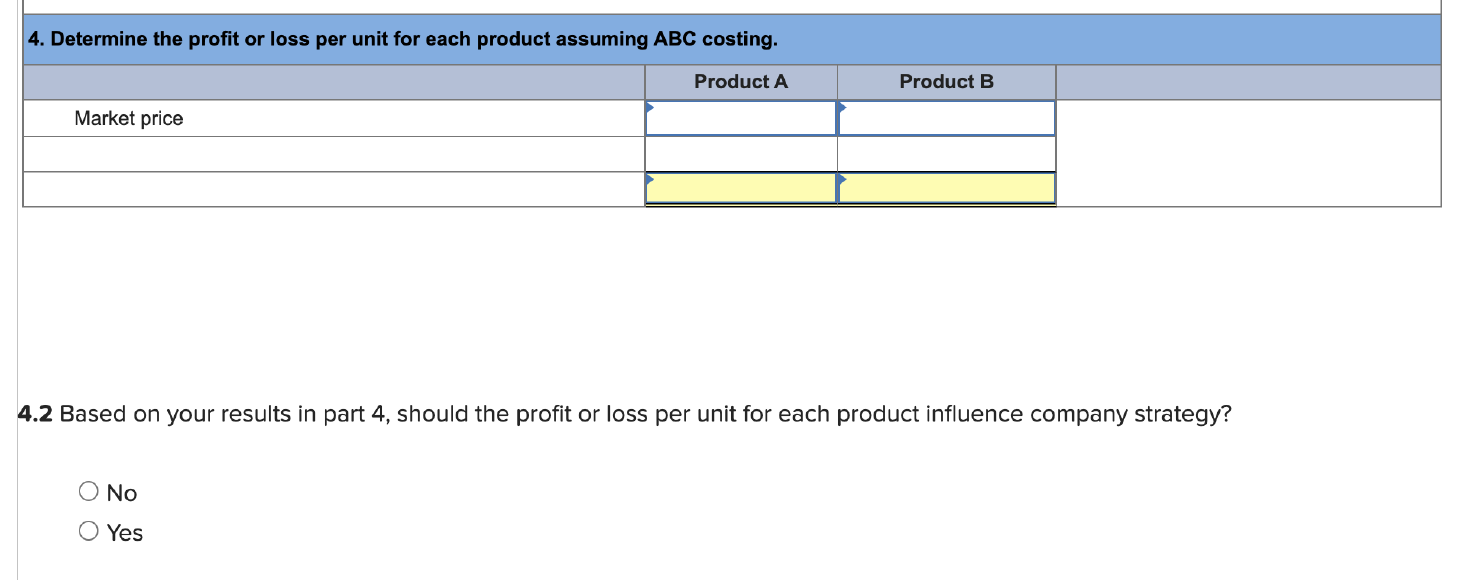1462x580 pixels.
Task: Click the question 4.2 text
Action: tap(620, 413)
